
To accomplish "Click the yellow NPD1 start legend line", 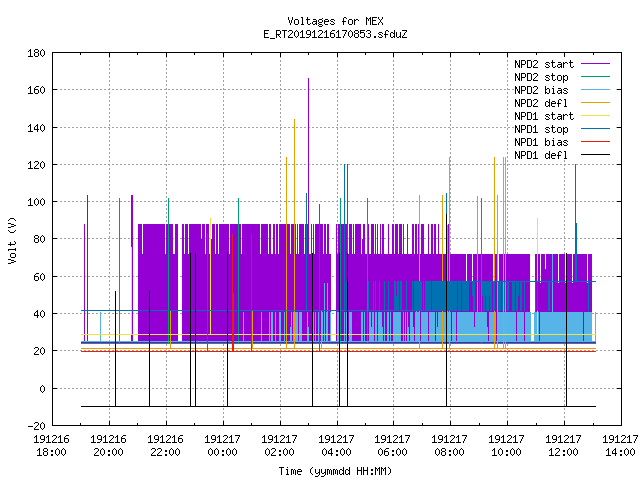I will point(595,116).
